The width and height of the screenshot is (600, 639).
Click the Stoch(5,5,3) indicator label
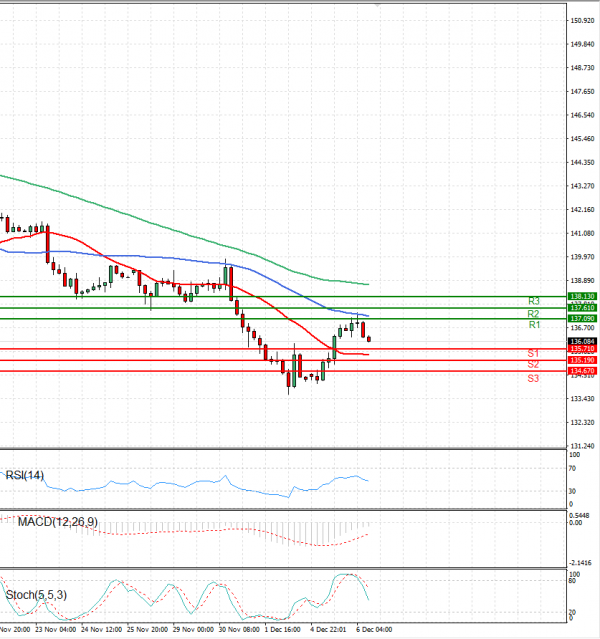pos(36,595)
